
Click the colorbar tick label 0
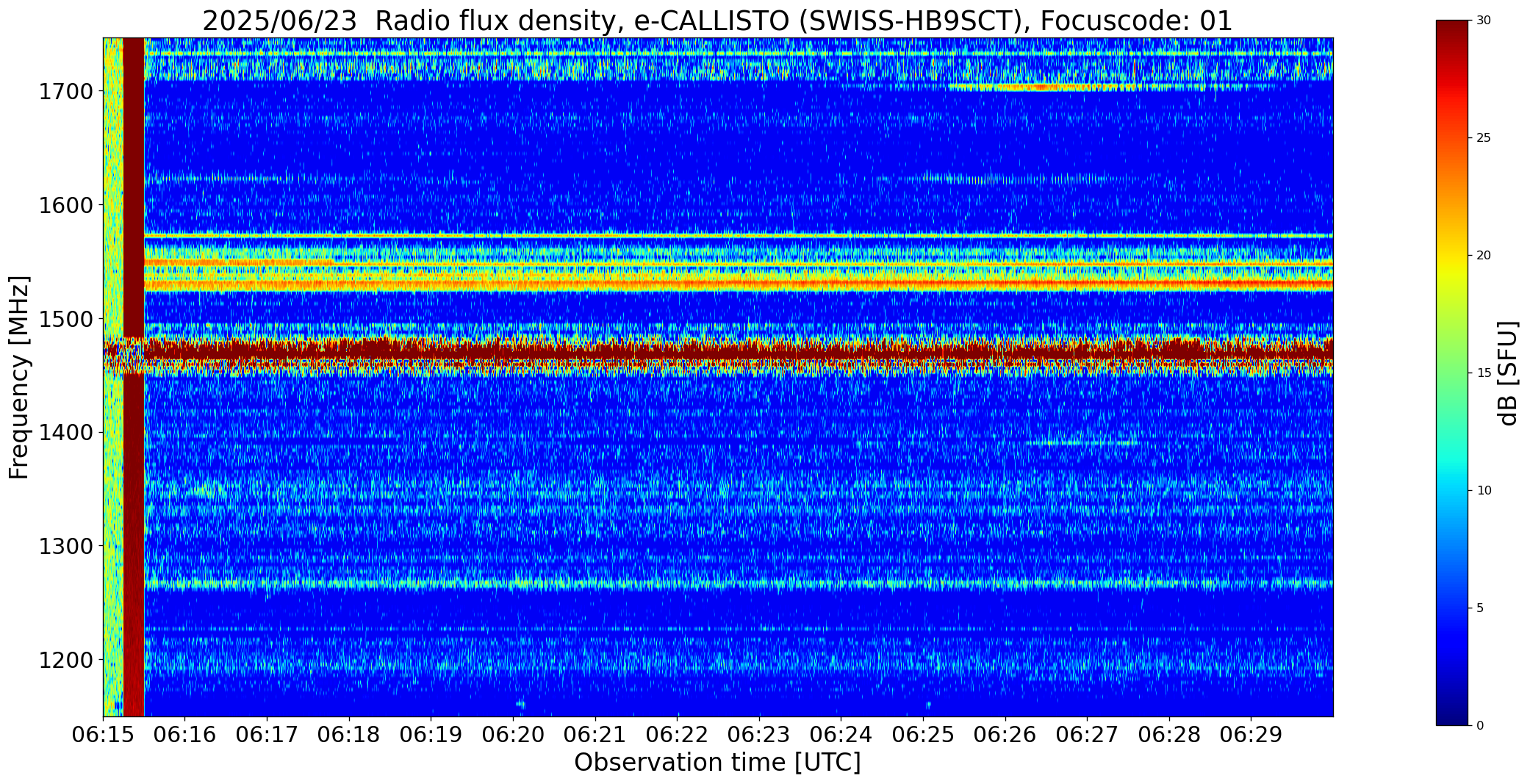(x=1481, y=725)
